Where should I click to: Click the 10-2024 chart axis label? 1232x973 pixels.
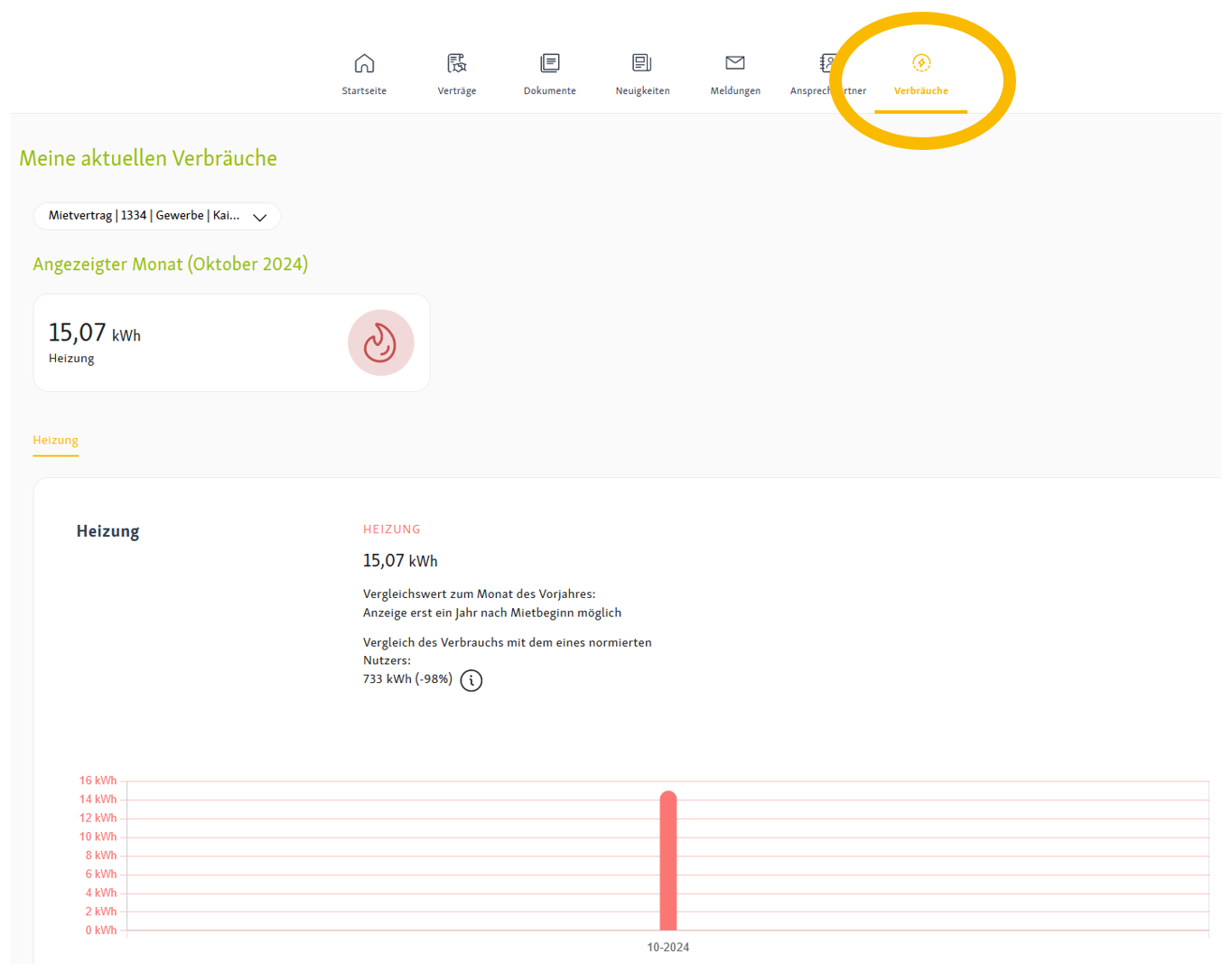[x=668, y=948]
